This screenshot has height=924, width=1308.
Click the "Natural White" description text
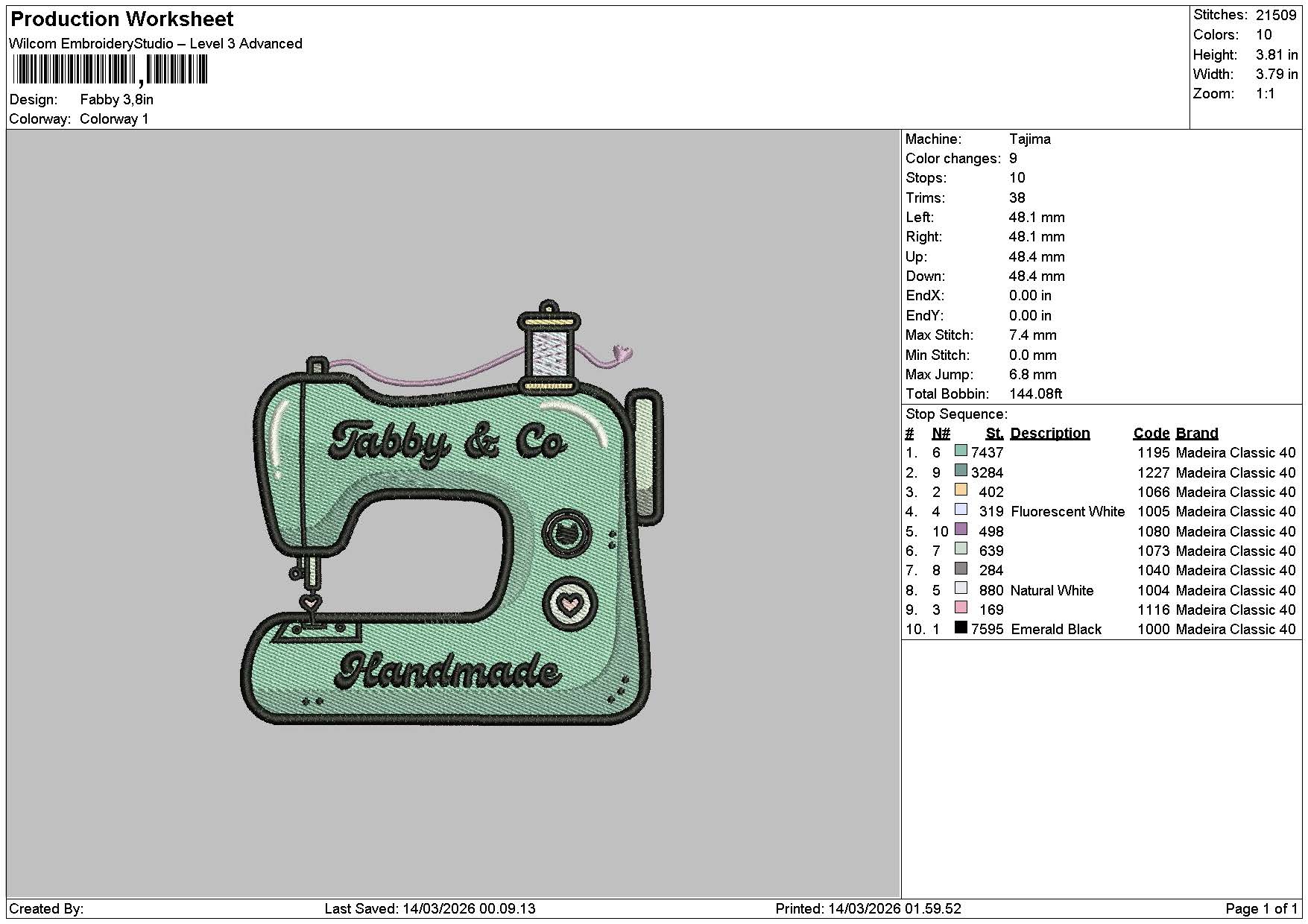pyautogui.click(x=1052, y=590)
